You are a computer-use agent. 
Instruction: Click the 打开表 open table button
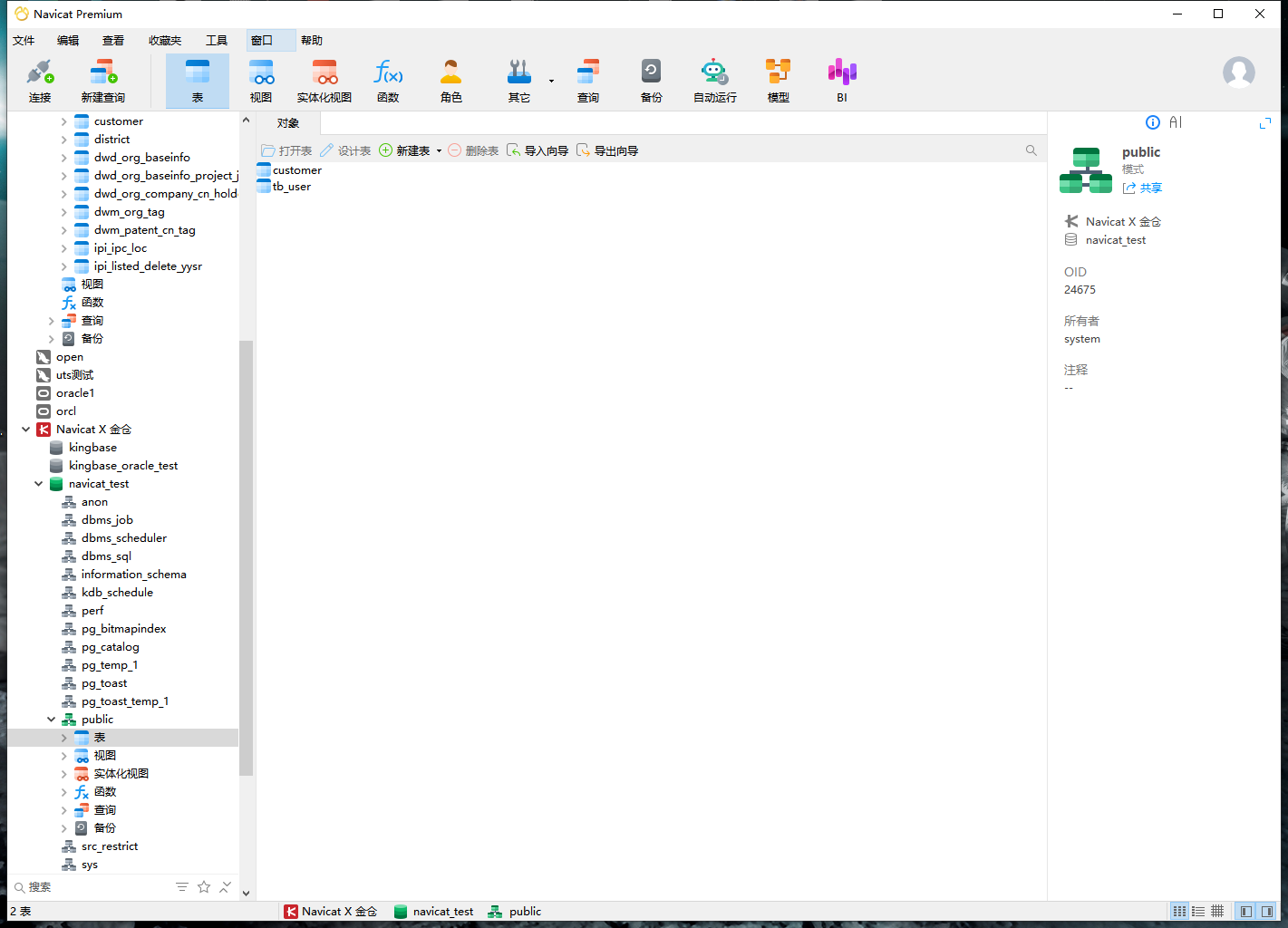286,150
